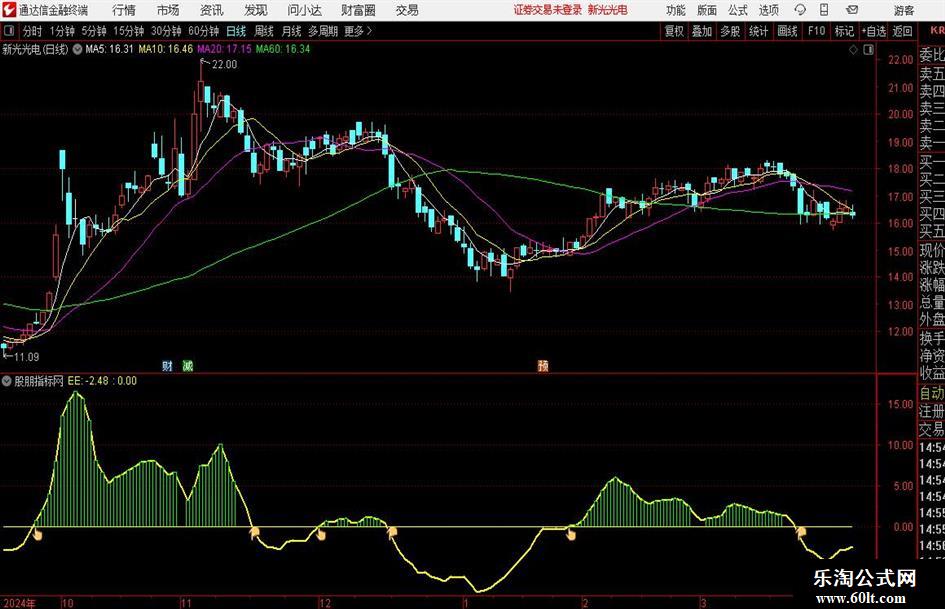Switch to 15分钟 period

129,31
